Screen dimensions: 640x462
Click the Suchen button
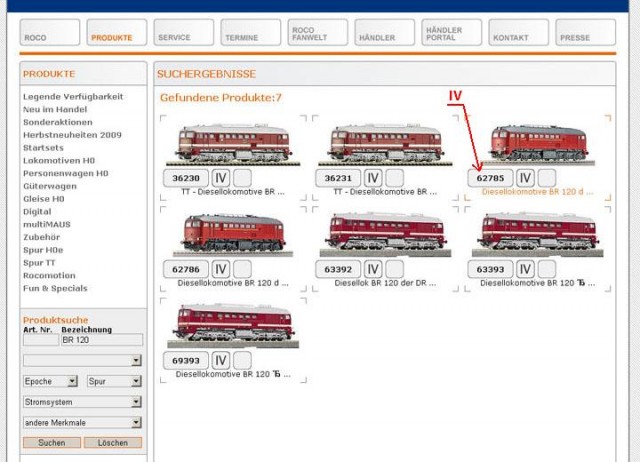pos(52,442)
